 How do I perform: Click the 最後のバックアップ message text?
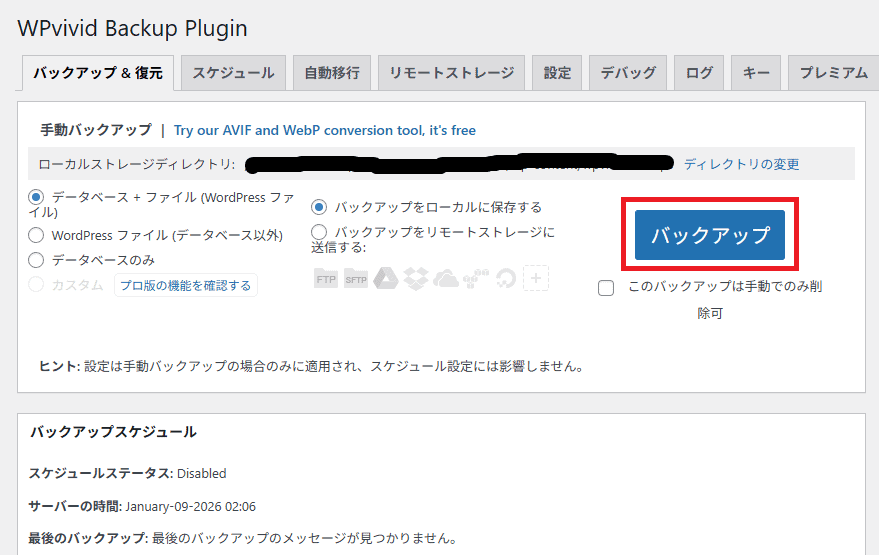tap(244, 538)
